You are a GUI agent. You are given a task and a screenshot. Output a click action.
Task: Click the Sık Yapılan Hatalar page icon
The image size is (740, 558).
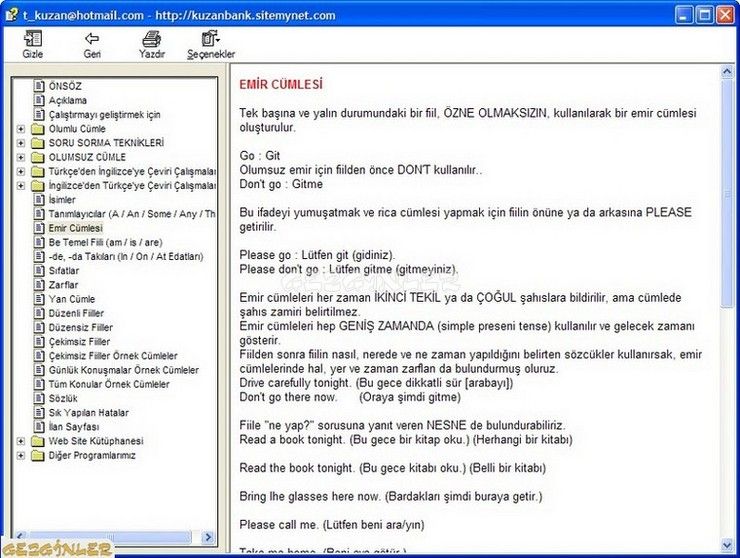click(39, 412)
